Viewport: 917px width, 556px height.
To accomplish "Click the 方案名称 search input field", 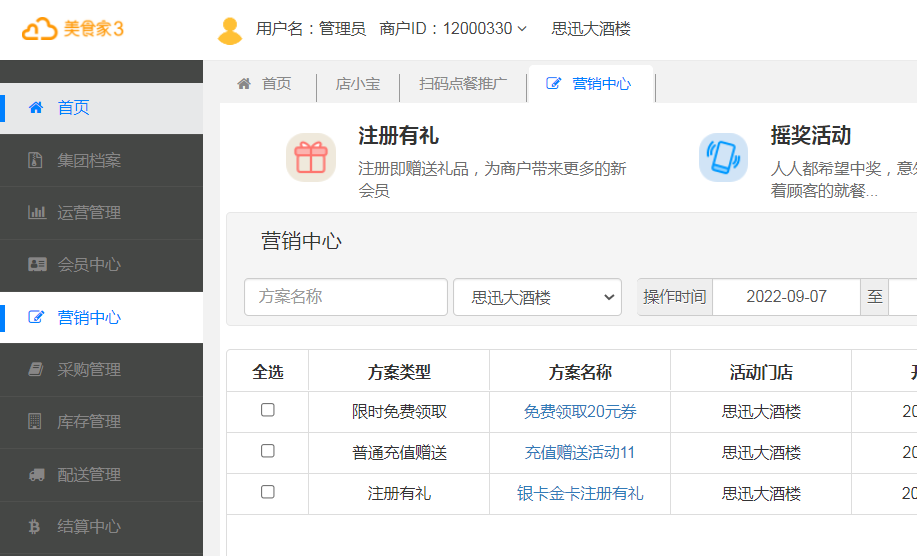I will (345, 297).
